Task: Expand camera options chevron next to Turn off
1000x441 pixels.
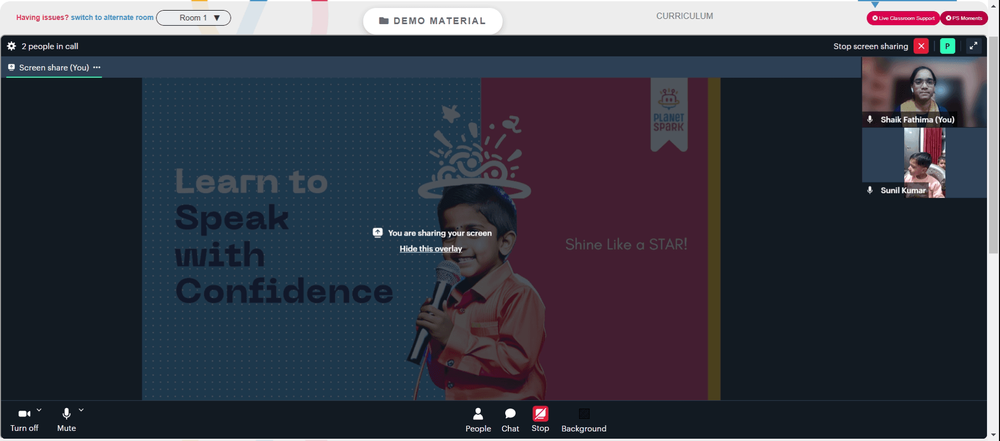Action: pos(39,410)
